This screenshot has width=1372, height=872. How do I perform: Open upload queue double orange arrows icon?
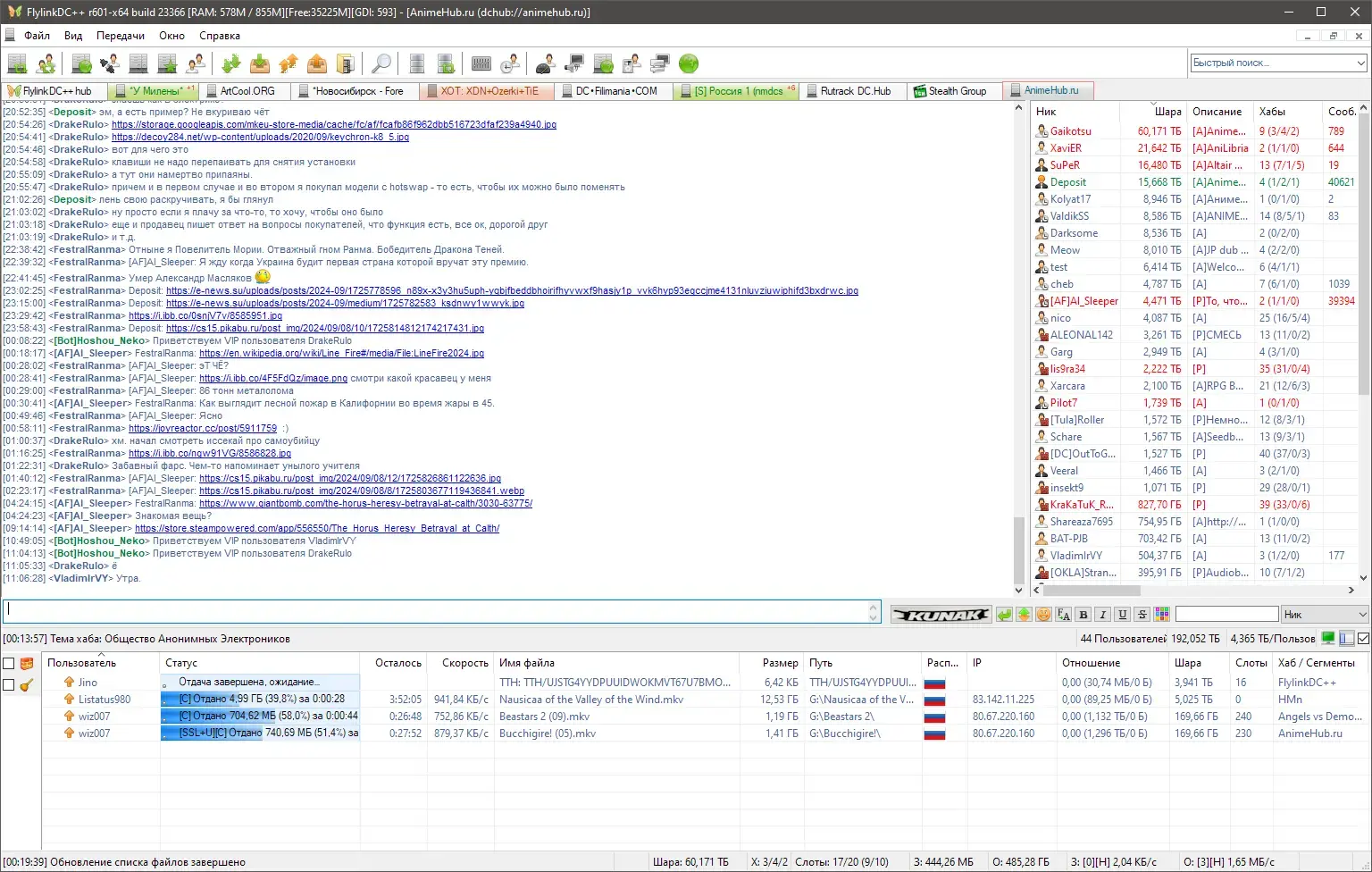pyautogui.click(x=289, y=63)
